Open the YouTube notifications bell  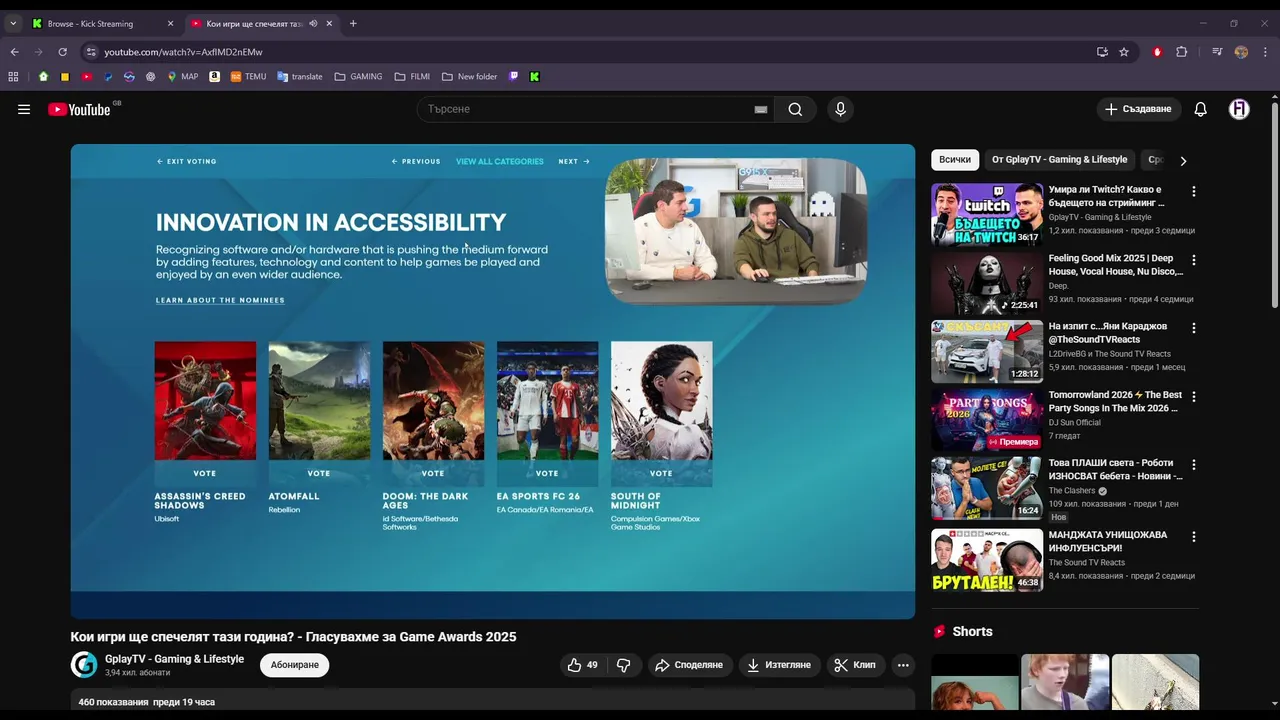coord(1201,109)
